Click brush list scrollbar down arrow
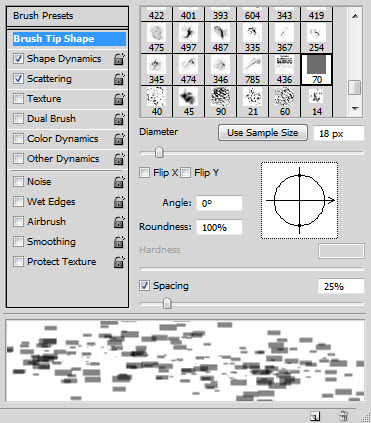Screen dimensions: 371x423 [355, 108]
